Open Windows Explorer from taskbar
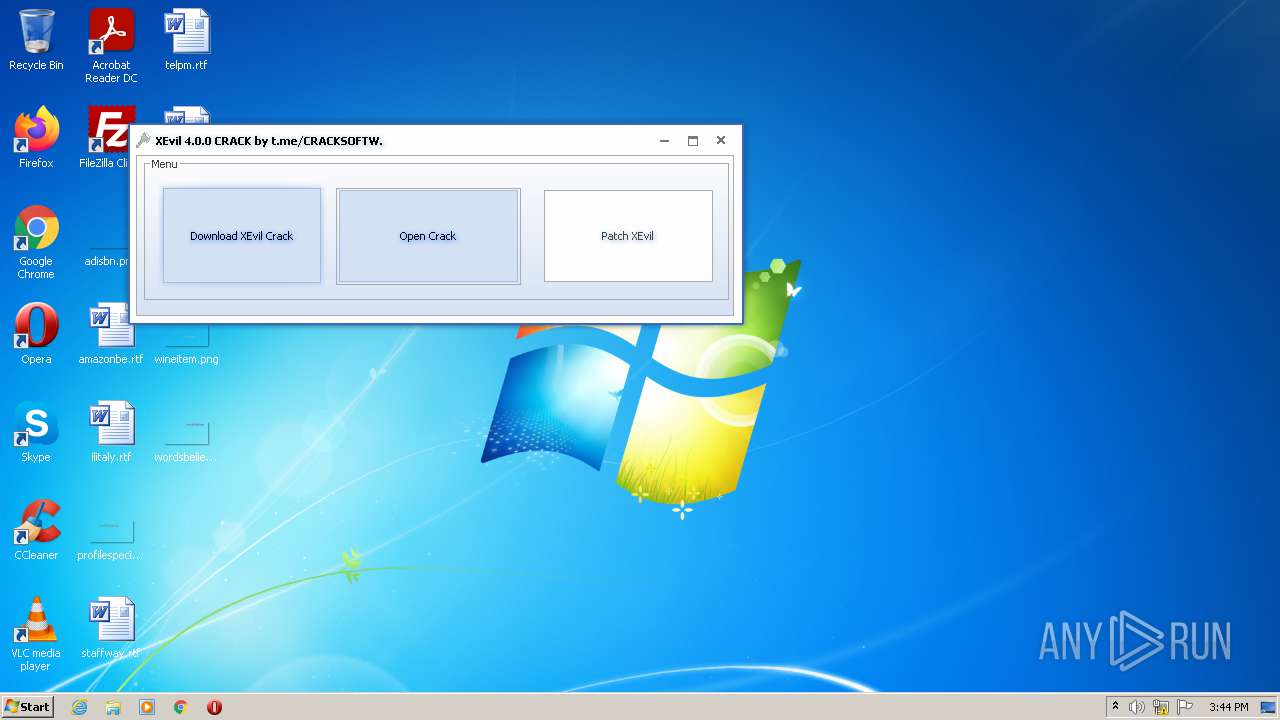This screenshot has width=1280, height=720. (113, 707)
